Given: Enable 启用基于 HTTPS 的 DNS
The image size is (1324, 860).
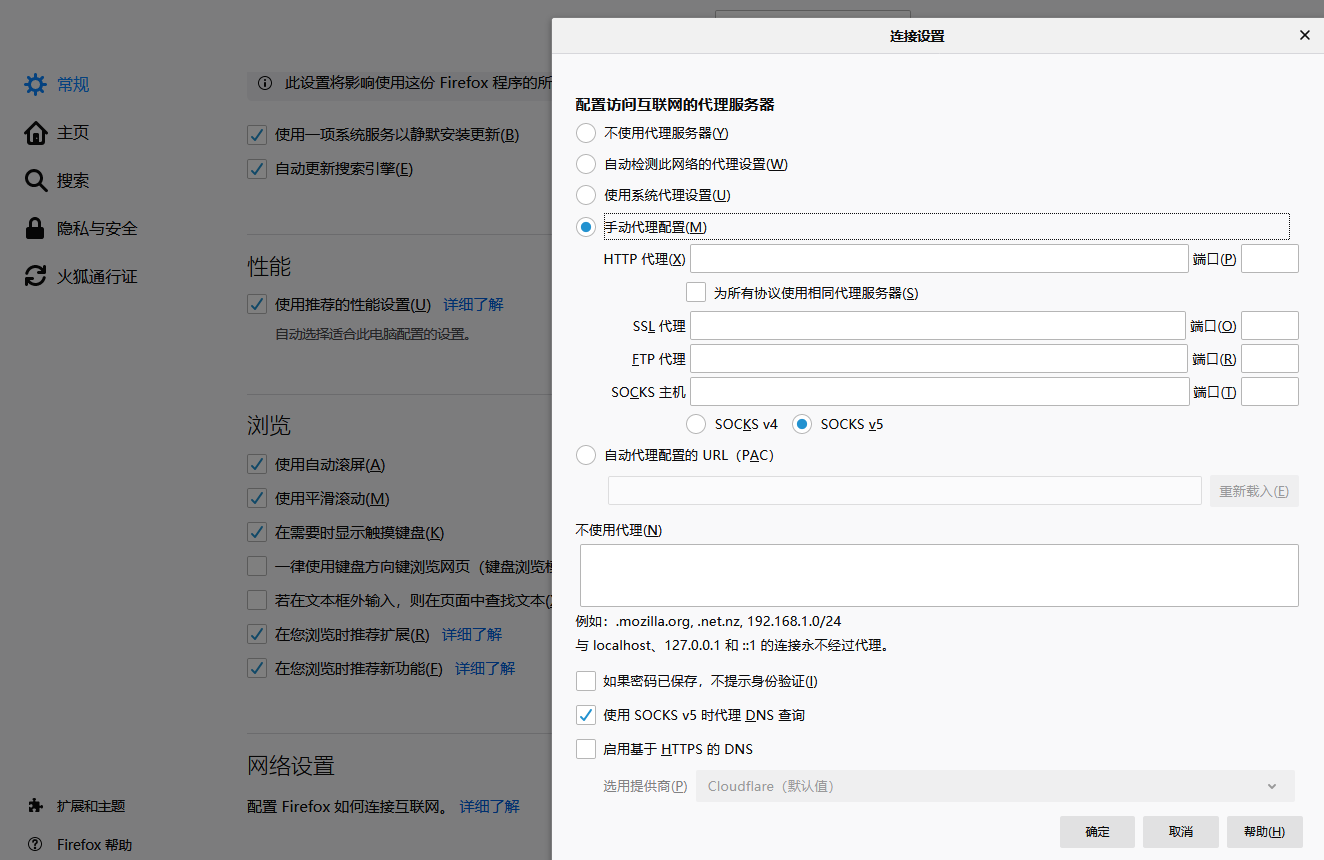Looking at the screenshot, I should point(585,748).
